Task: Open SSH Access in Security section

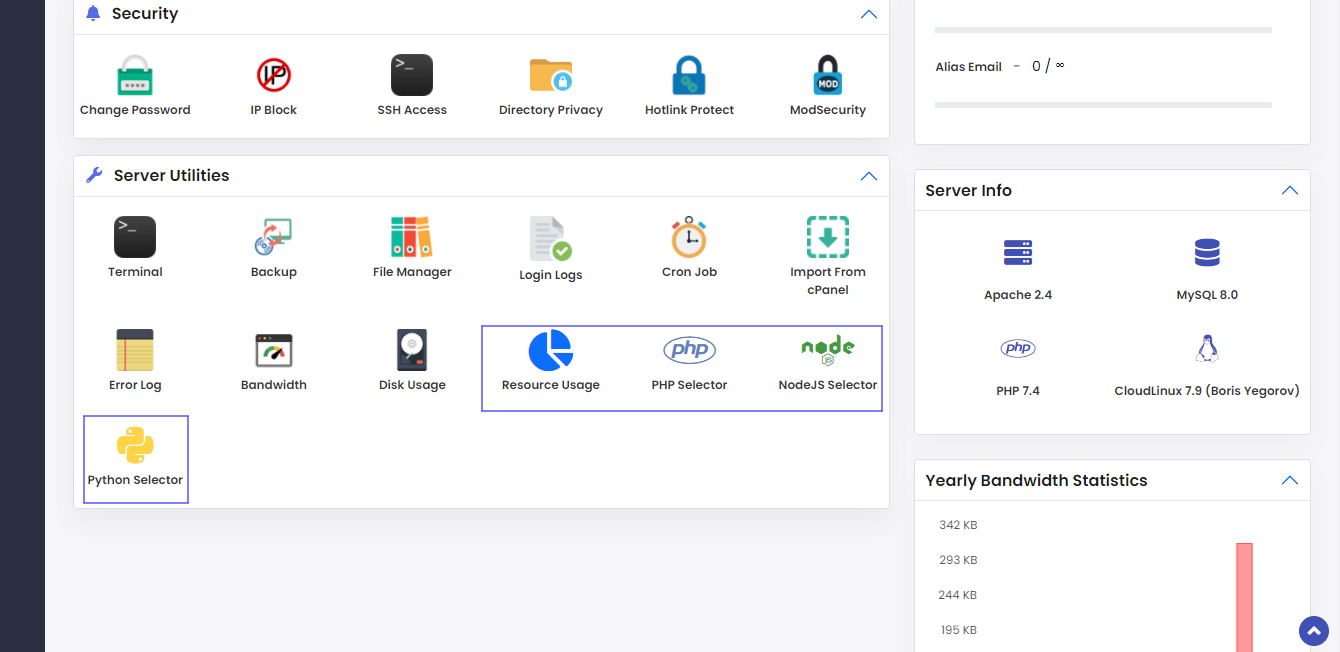Action: [x=411, y=76]
